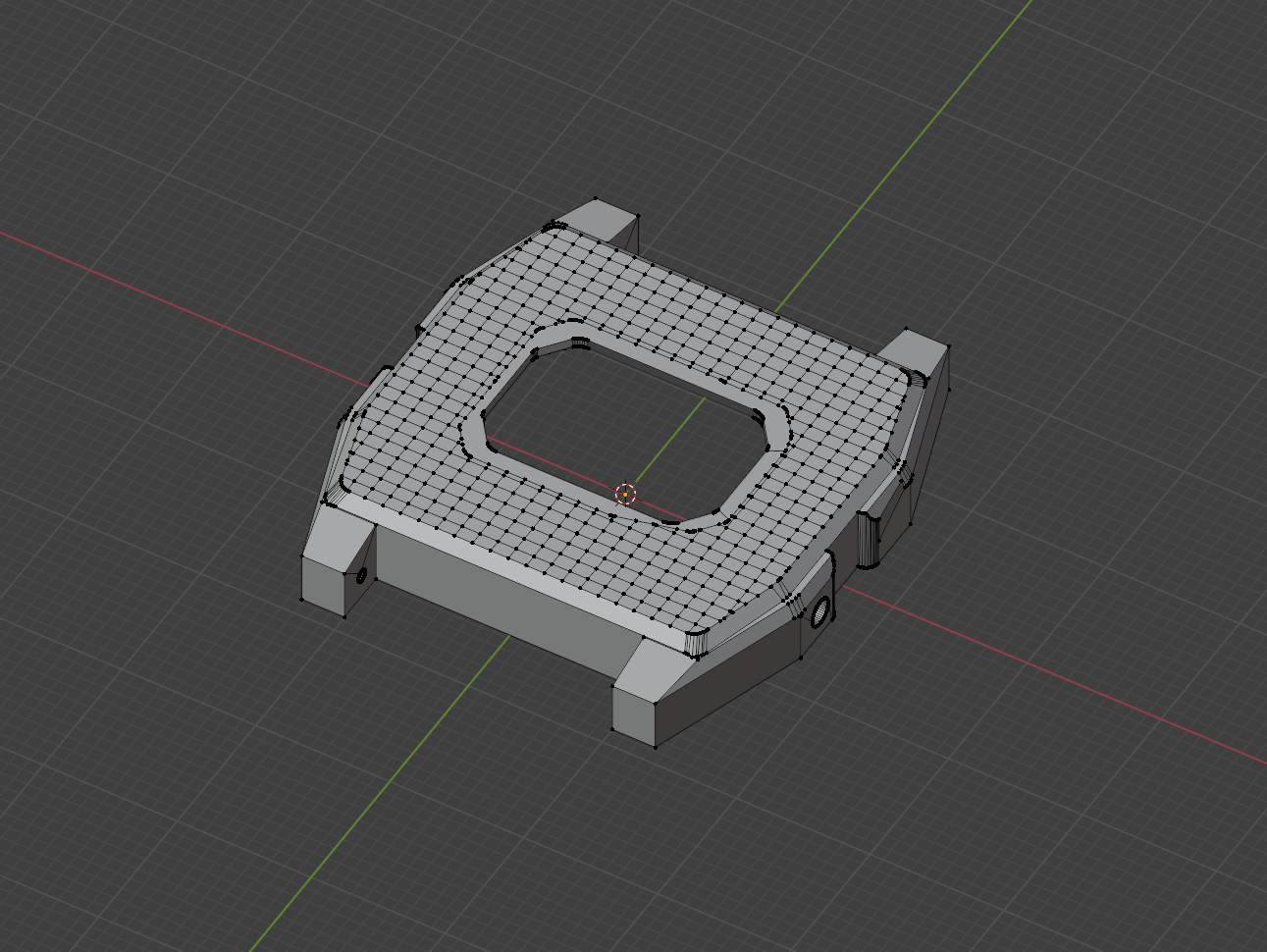
Task: Click the 3D cursor at the scene origin
Action: tap(625, 494)
